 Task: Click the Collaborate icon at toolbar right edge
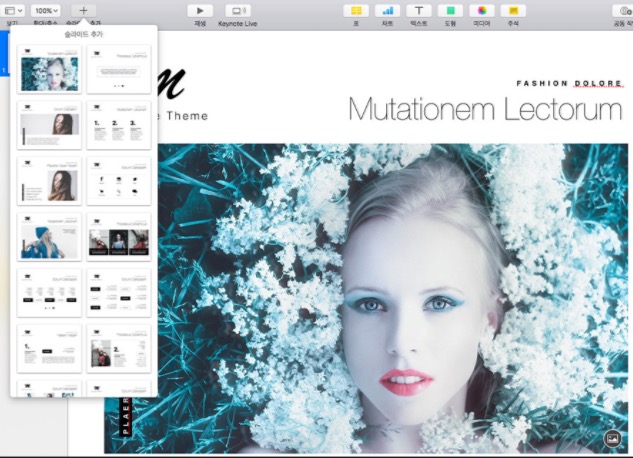coord(624,10)
